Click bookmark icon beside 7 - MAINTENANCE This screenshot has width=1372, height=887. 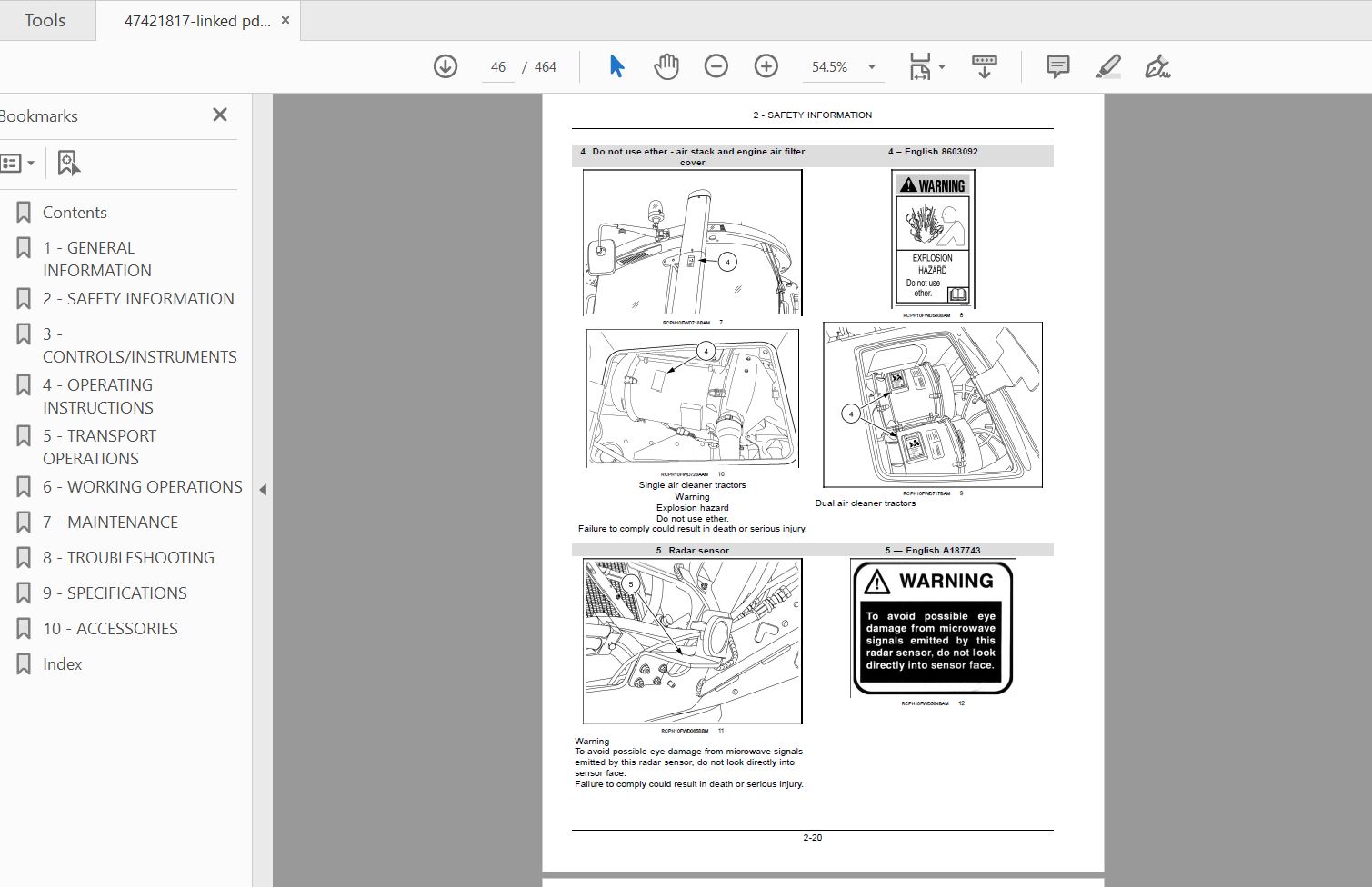[24, 523]
